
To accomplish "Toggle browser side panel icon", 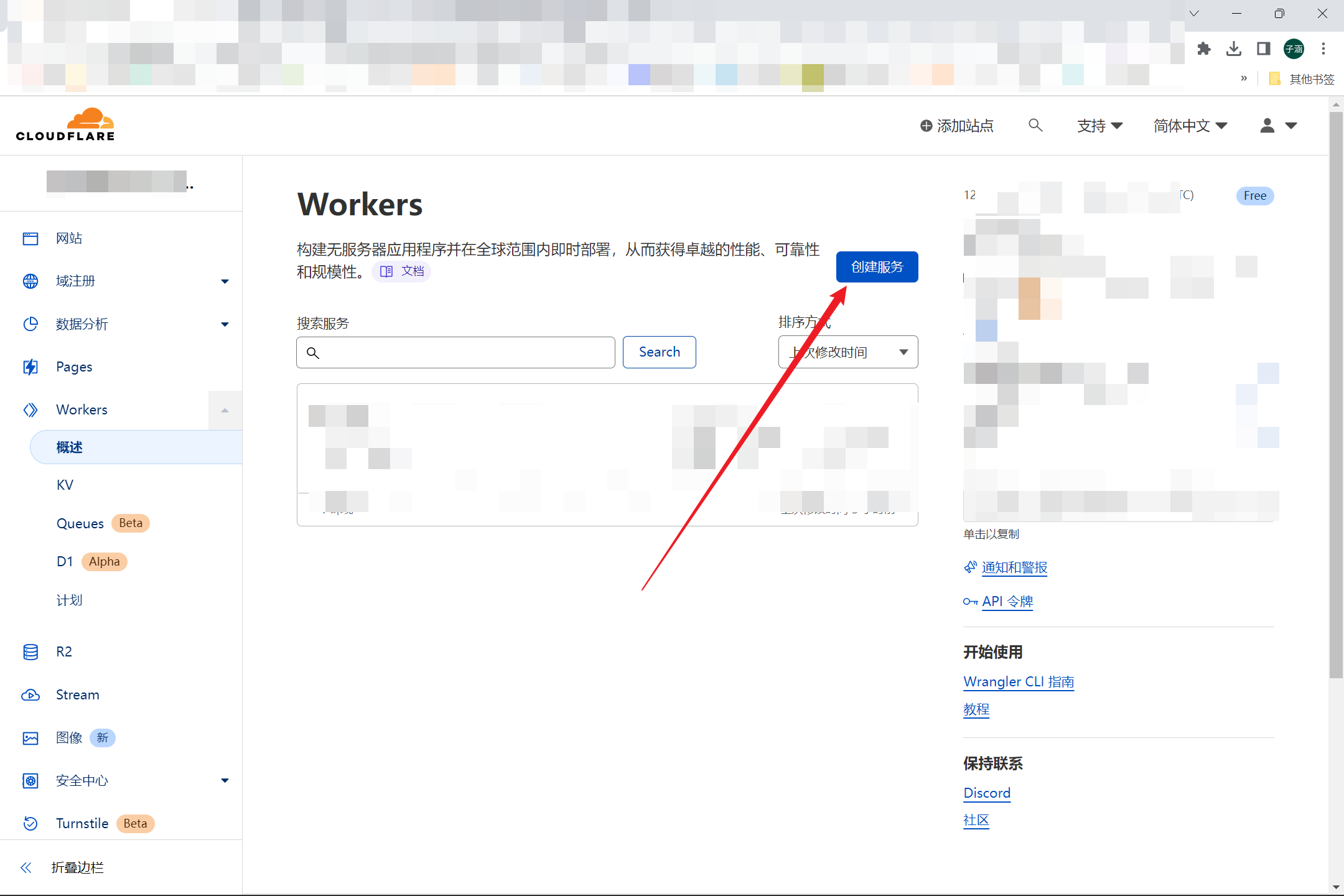I will point(1264,49).
